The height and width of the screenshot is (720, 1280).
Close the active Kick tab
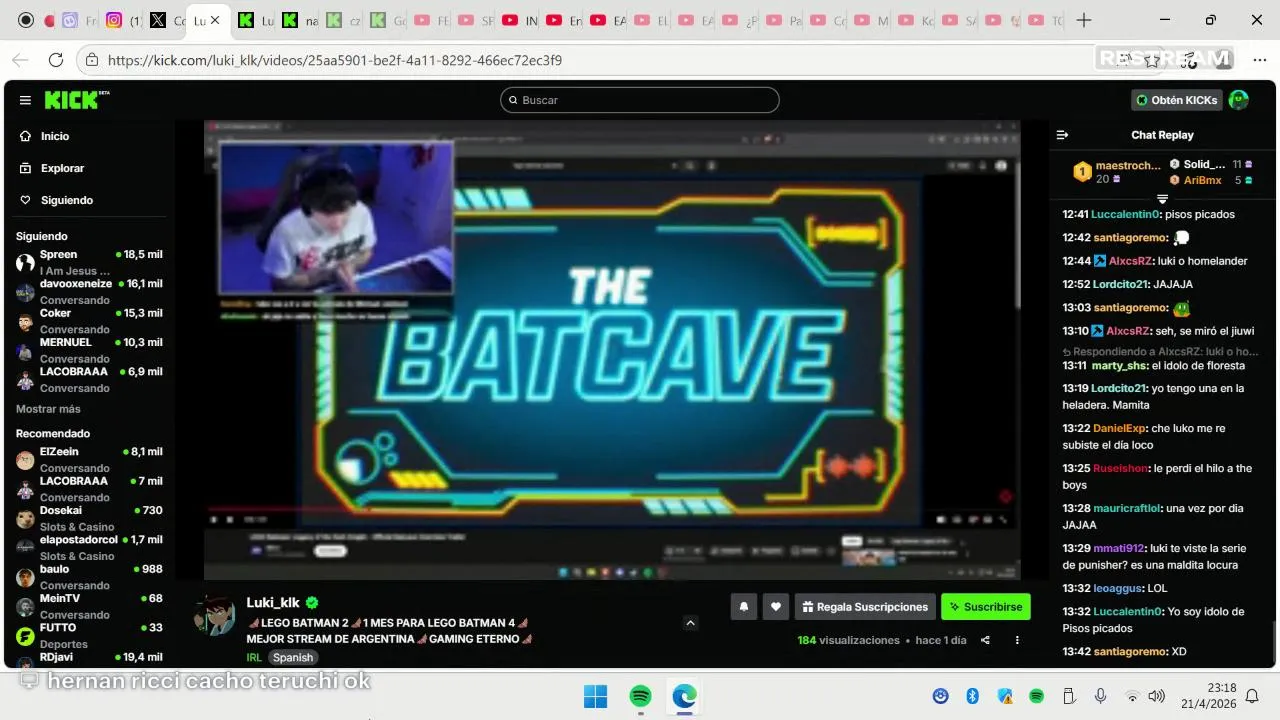pyautogui.click(x=214, y=20)
